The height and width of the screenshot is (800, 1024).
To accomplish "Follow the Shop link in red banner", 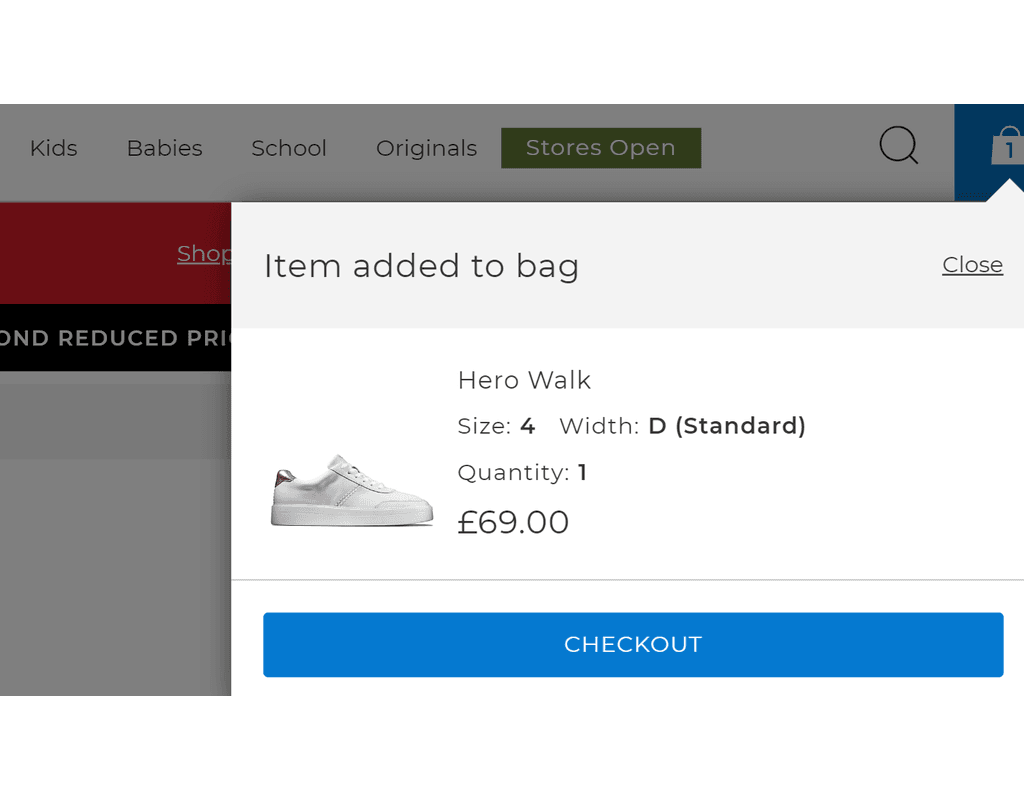I will pos(204,254).
